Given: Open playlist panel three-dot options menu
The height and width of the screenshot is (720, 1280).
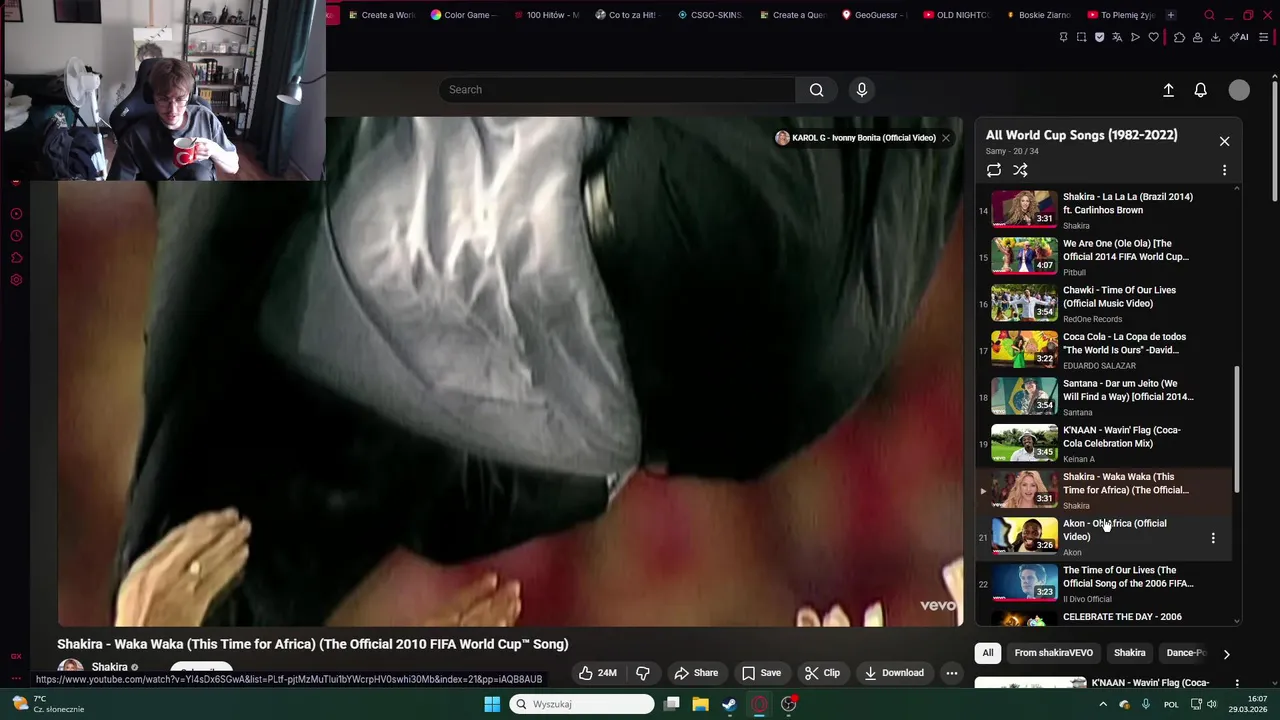Looking at the screenshot, I should pyautogui.click(x=1224, y=170).
